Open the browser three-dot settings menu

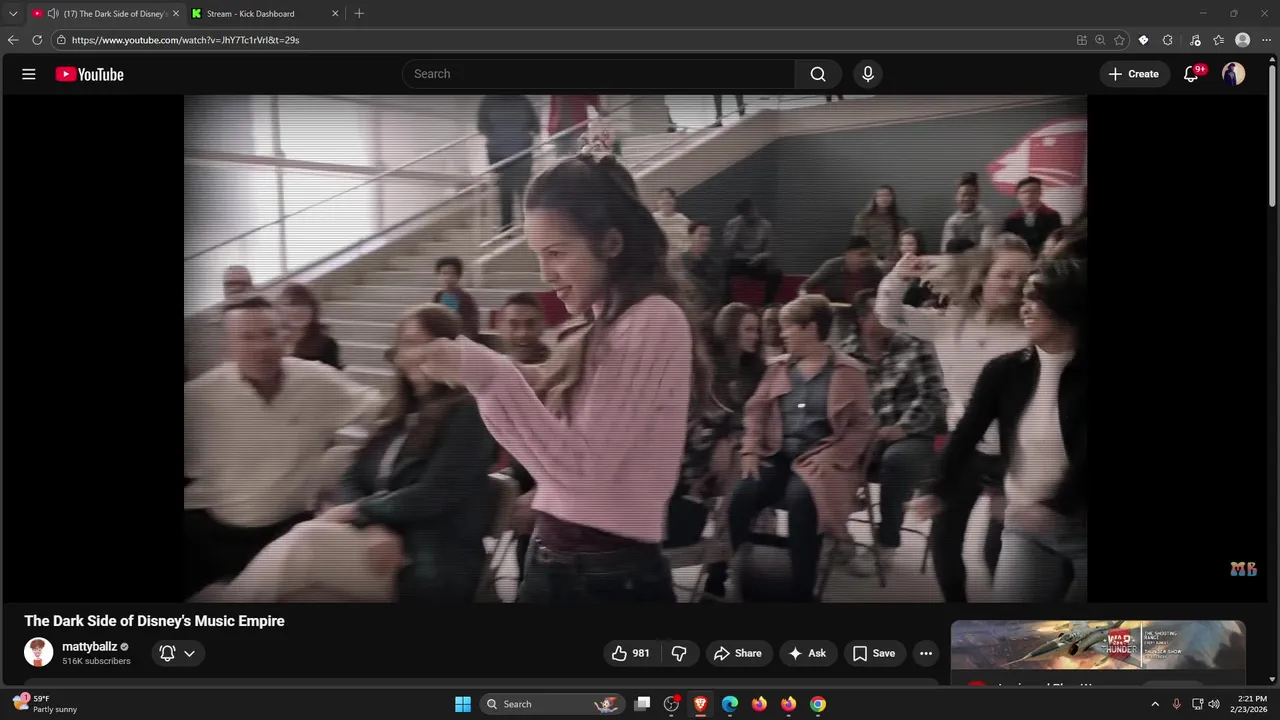(x=1267, y=40)
